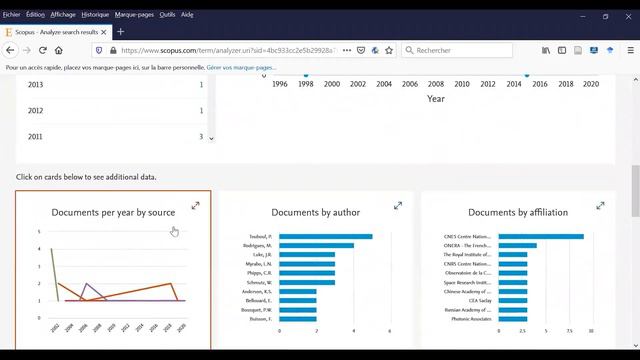Open a new browser tab
640x360 pixels.
coord(120,32)
